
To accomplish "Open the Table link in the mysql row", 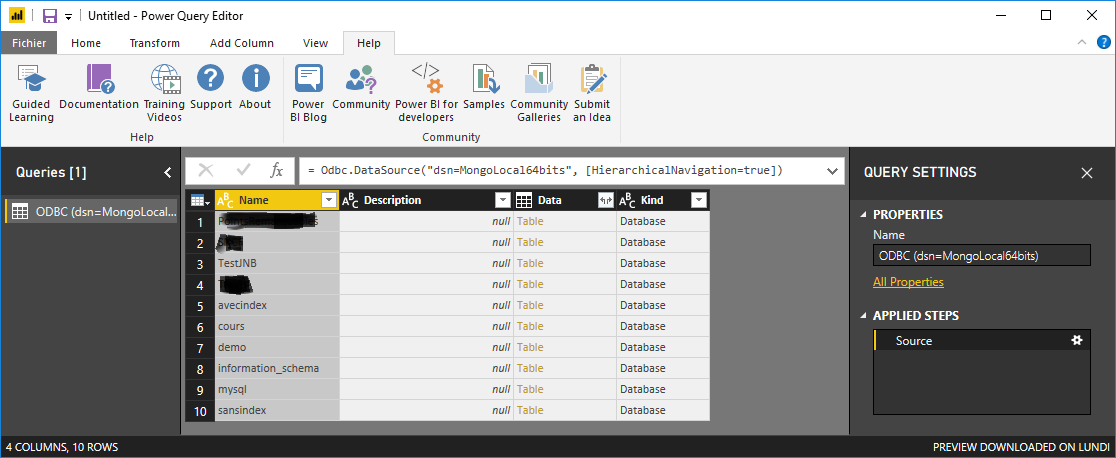I will tap(530, 390).
